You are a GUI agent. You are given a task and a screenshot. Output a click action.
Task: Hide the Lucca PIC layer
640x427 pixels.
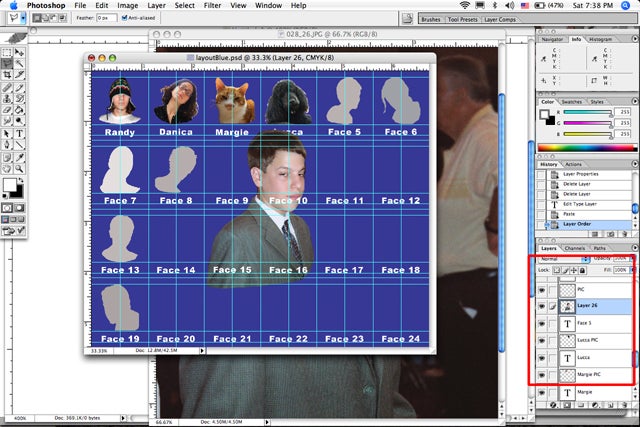[542, 340]
